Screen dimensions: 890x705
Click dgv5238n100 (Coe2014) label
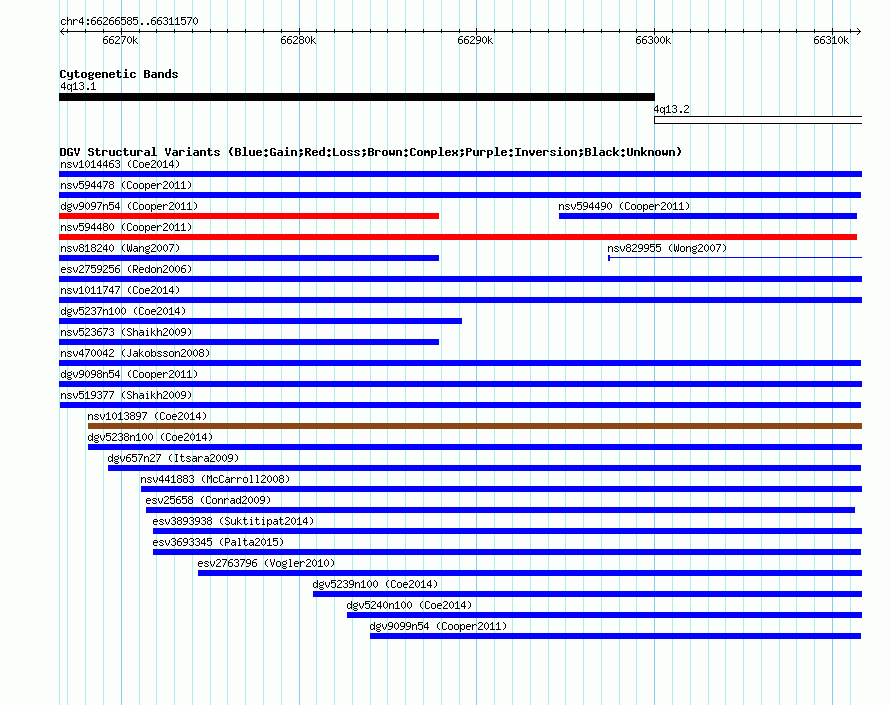tap(150, 437)
